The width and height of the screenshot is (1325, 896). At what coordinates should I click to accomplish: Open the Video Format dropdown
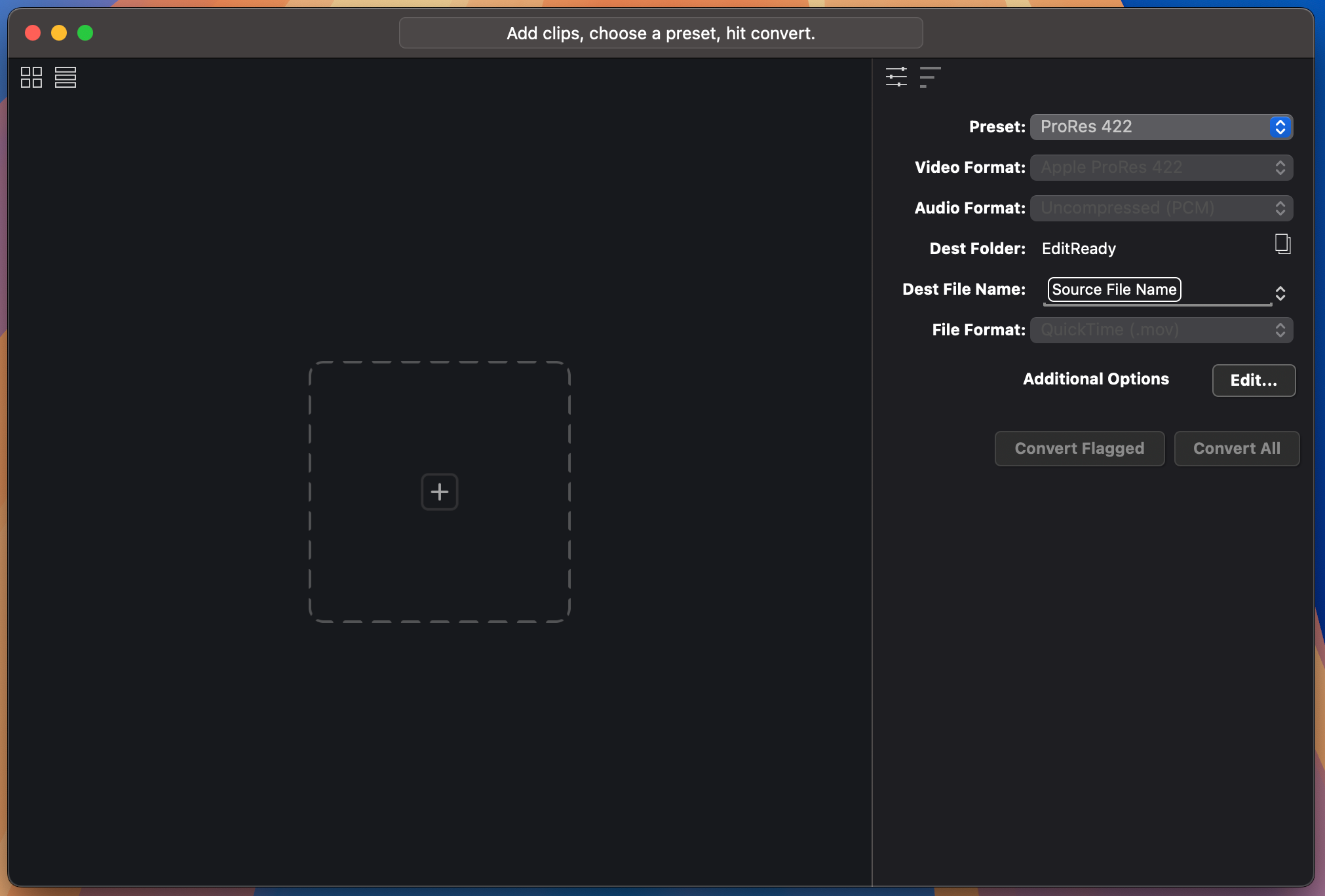(x=1160, y=167)
